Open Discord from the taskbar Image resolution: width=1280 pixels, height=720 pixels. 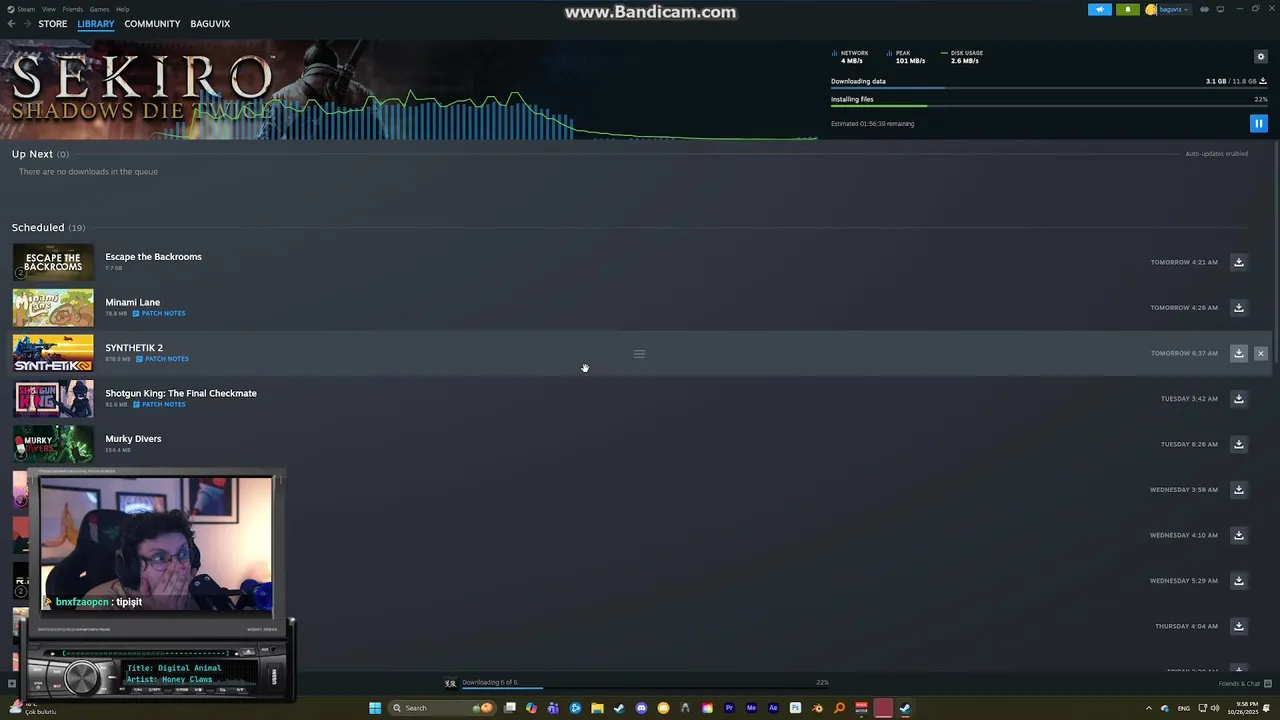(x=641, y=708)
